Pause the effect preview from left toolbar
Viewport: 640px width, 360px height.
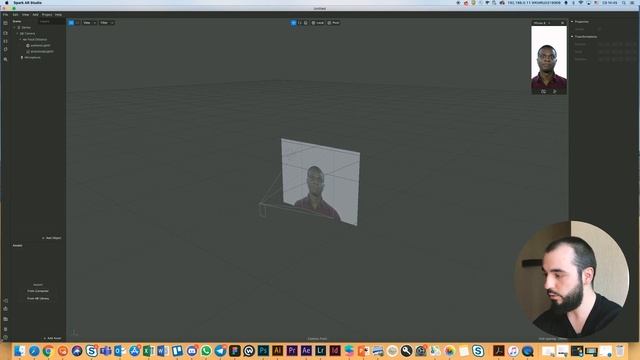pos(5,41)
